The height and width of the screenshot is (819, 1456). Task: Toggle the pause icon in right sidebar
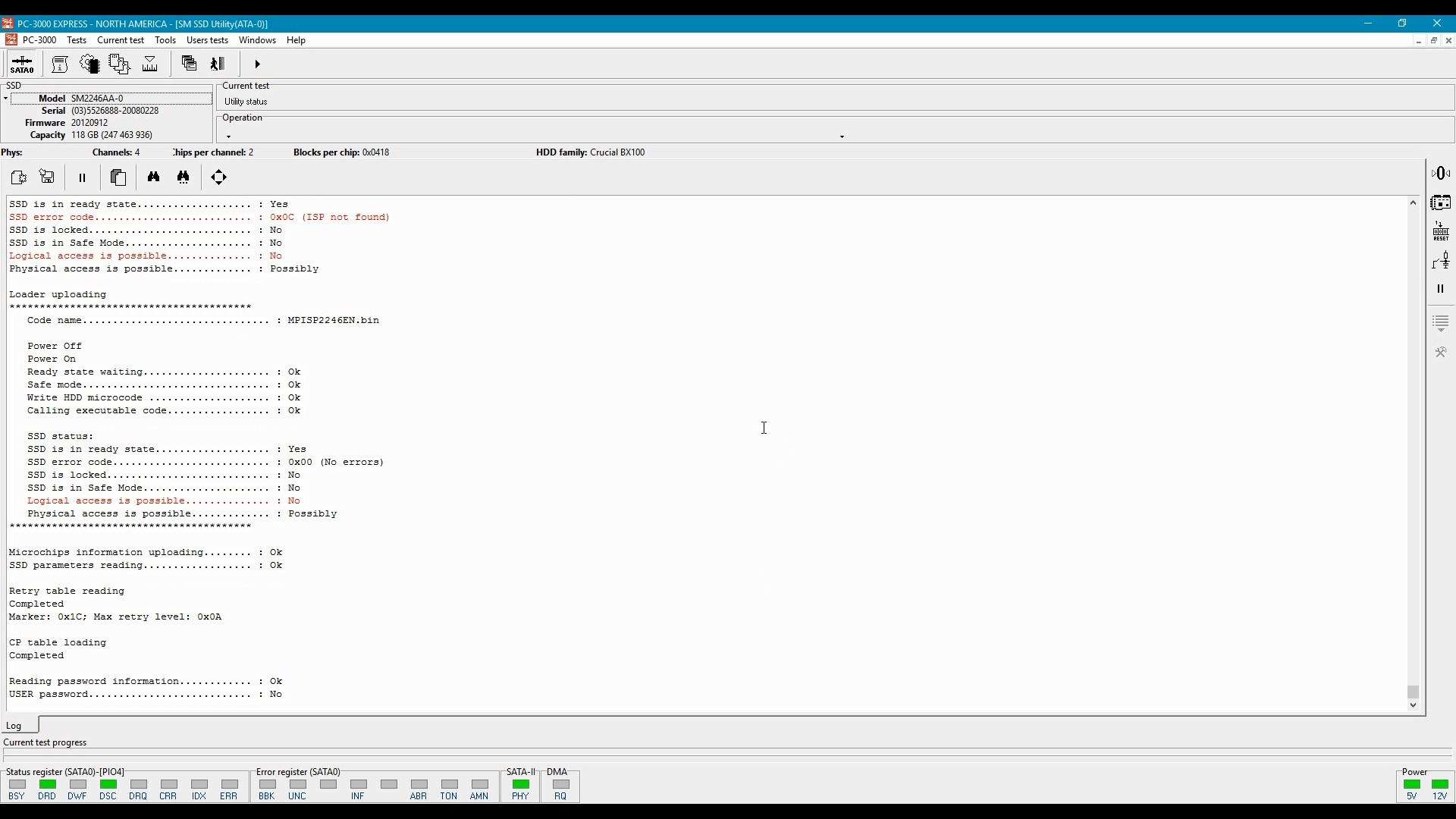[1441, 289]
